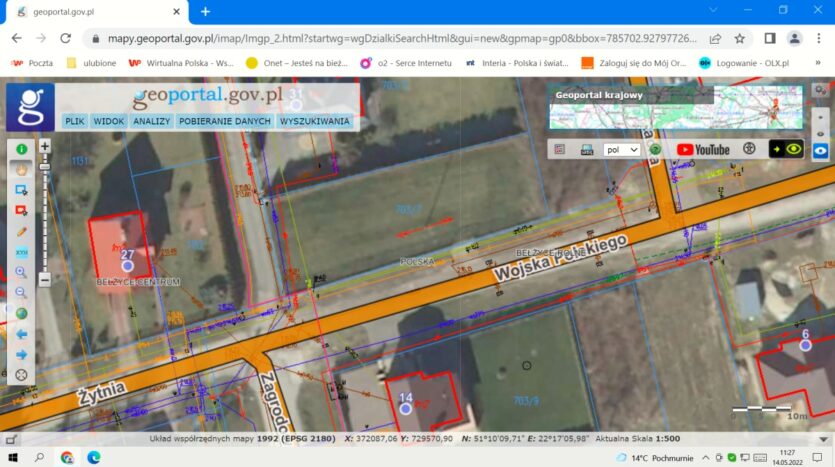Image resolution: width=835 pixels, height=467 pixels.
Task: Go to next map view with right arrow
Action: 21,354
